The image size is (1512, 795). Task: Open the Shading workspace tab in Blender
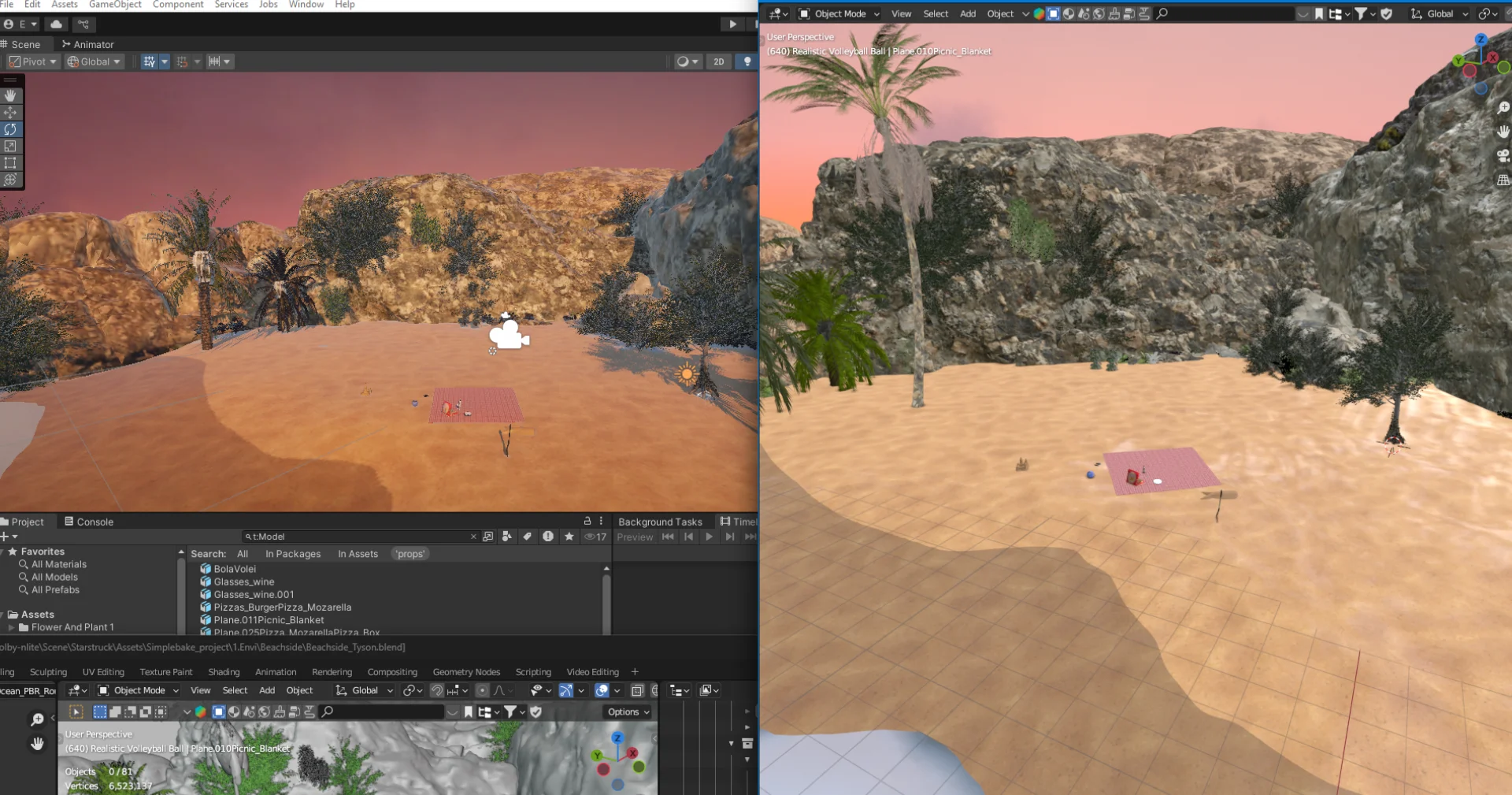pos(224,672)
